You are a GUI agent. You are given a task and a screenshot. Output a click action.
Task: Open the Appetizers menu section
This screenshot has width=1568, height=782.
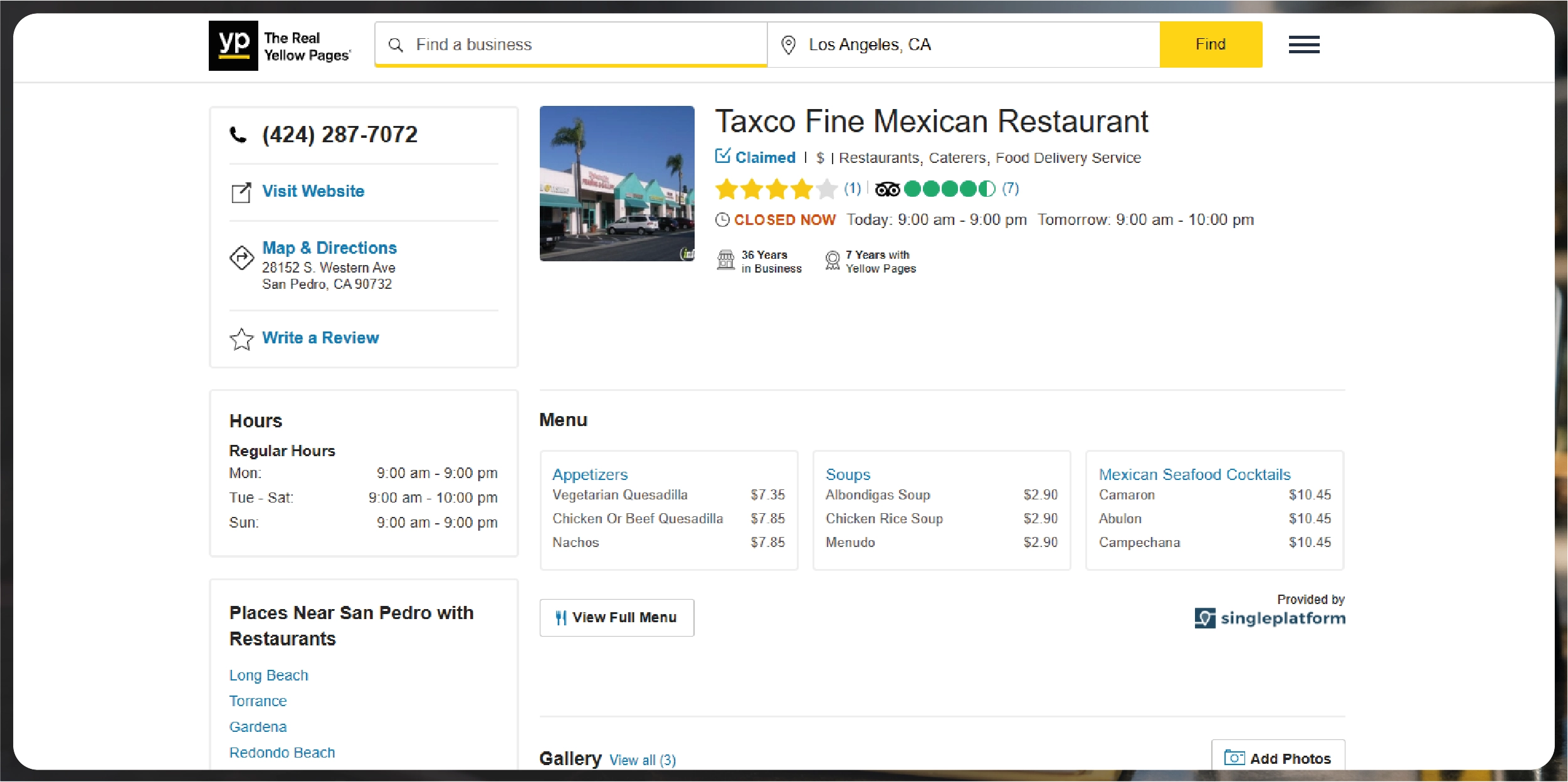[x=589, y=474]
